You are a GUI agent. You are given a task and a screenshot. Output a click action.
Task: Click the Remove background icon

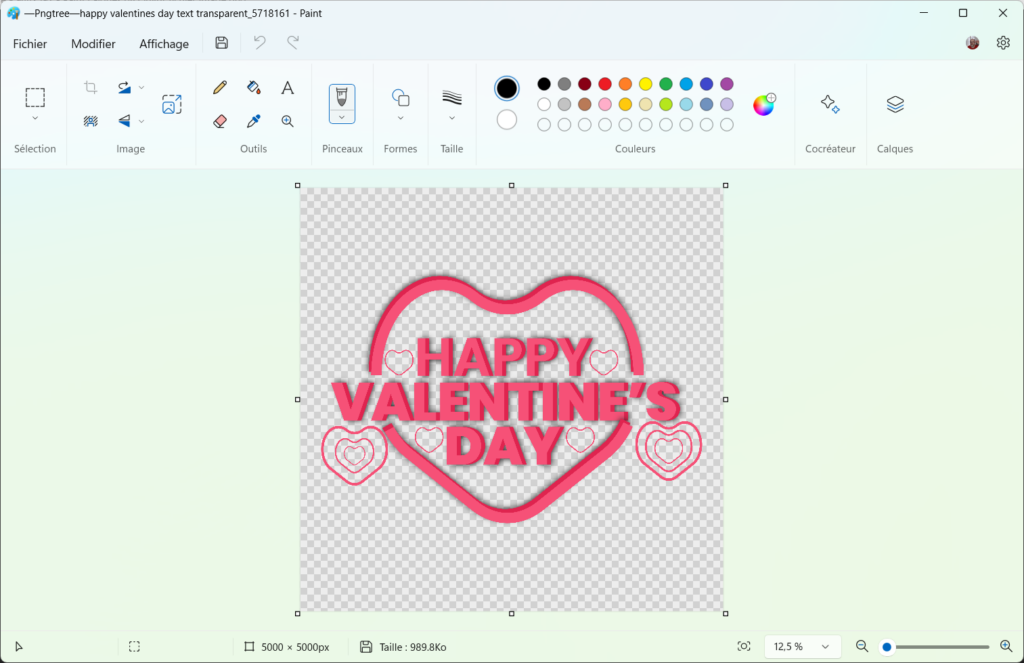(91, 121)
